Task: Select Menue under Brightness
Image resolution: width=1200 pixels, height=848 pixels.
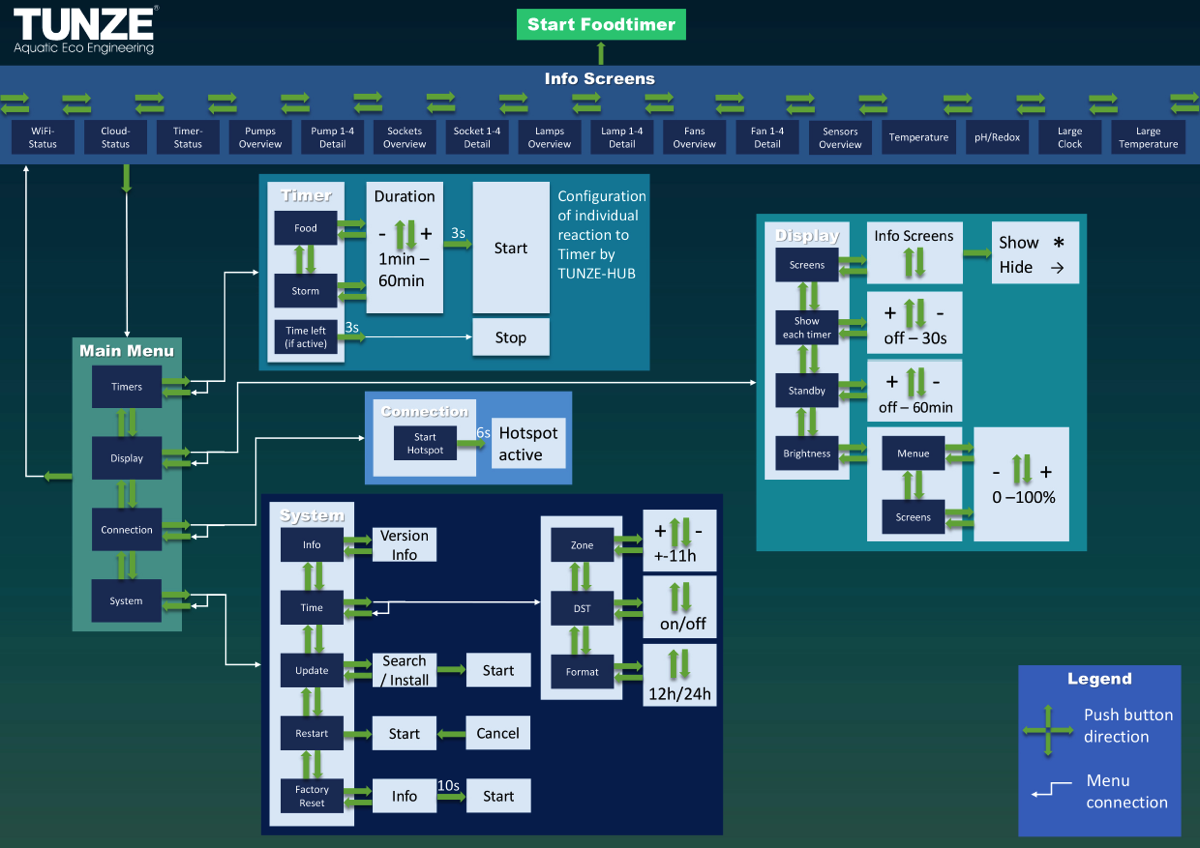Action: pyautogui.click(x=913, y=453)
